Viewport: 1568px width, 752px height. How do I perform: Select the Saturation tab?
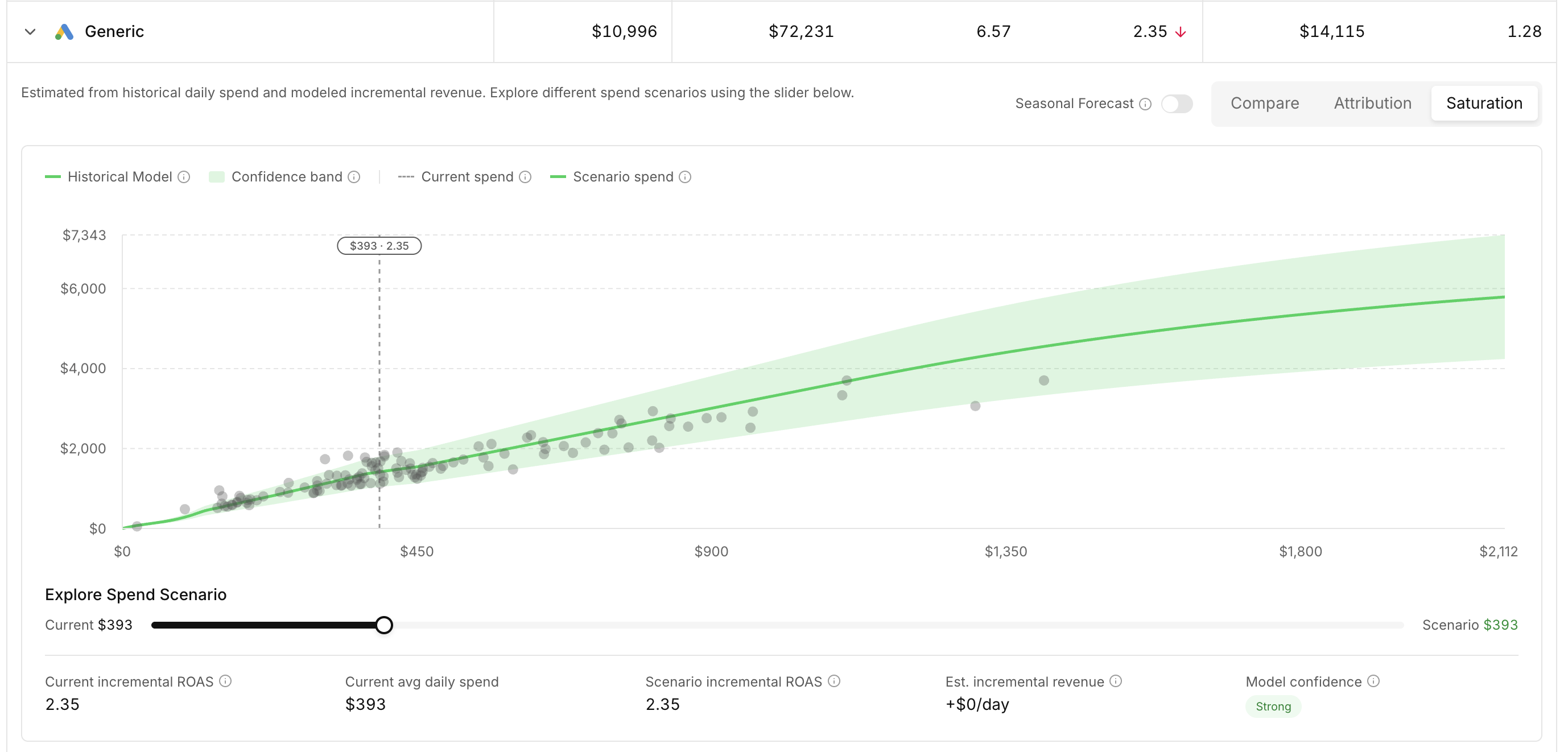(x=1483, y=104)
